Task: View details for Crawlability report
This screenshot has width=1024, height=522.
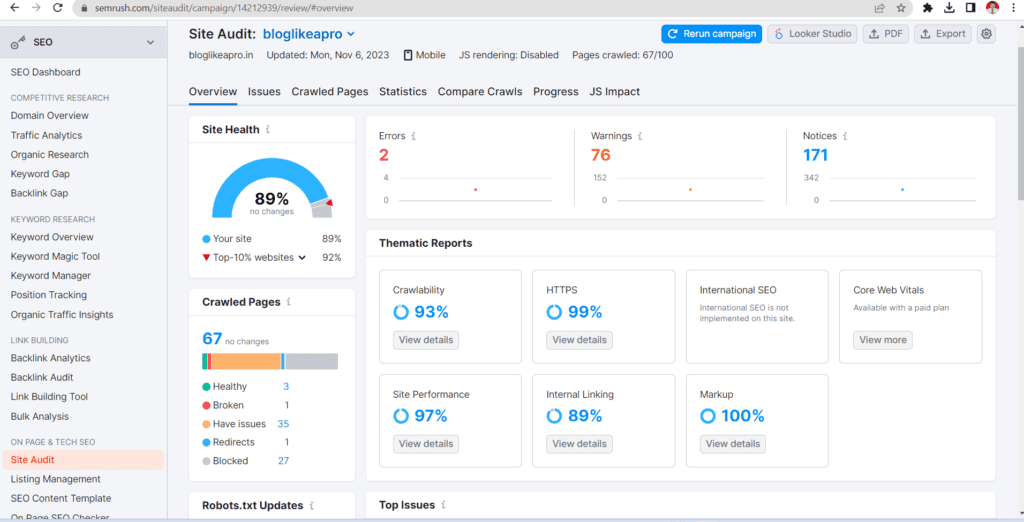Action: pos(426,340)
